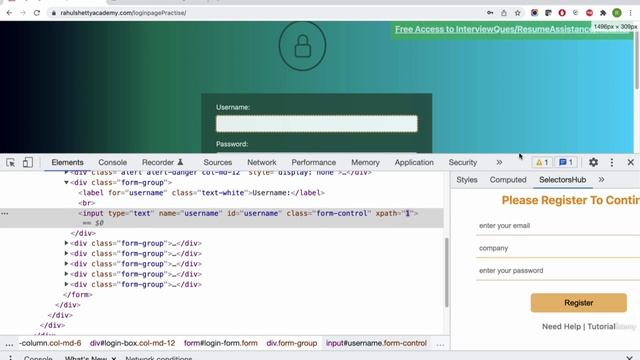
Task: Open the Free Access InterviewQues link
Action: 494,29
